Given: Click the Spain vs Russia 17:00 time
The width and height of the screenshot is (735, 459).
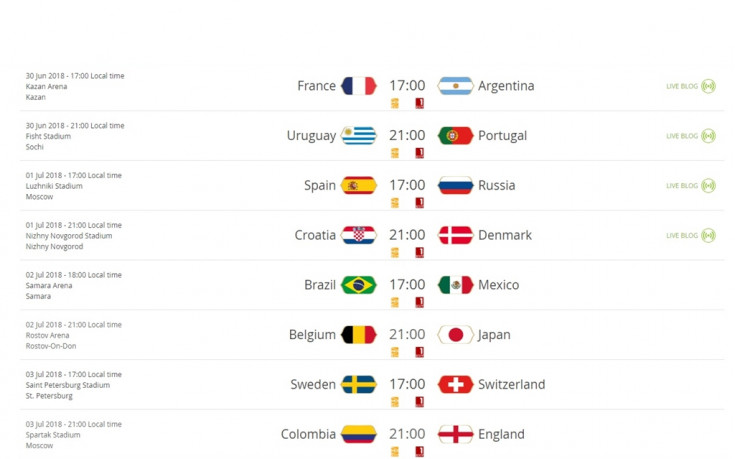Looking at the screenshot, I should pyautogui.click(x=407, y=185).
